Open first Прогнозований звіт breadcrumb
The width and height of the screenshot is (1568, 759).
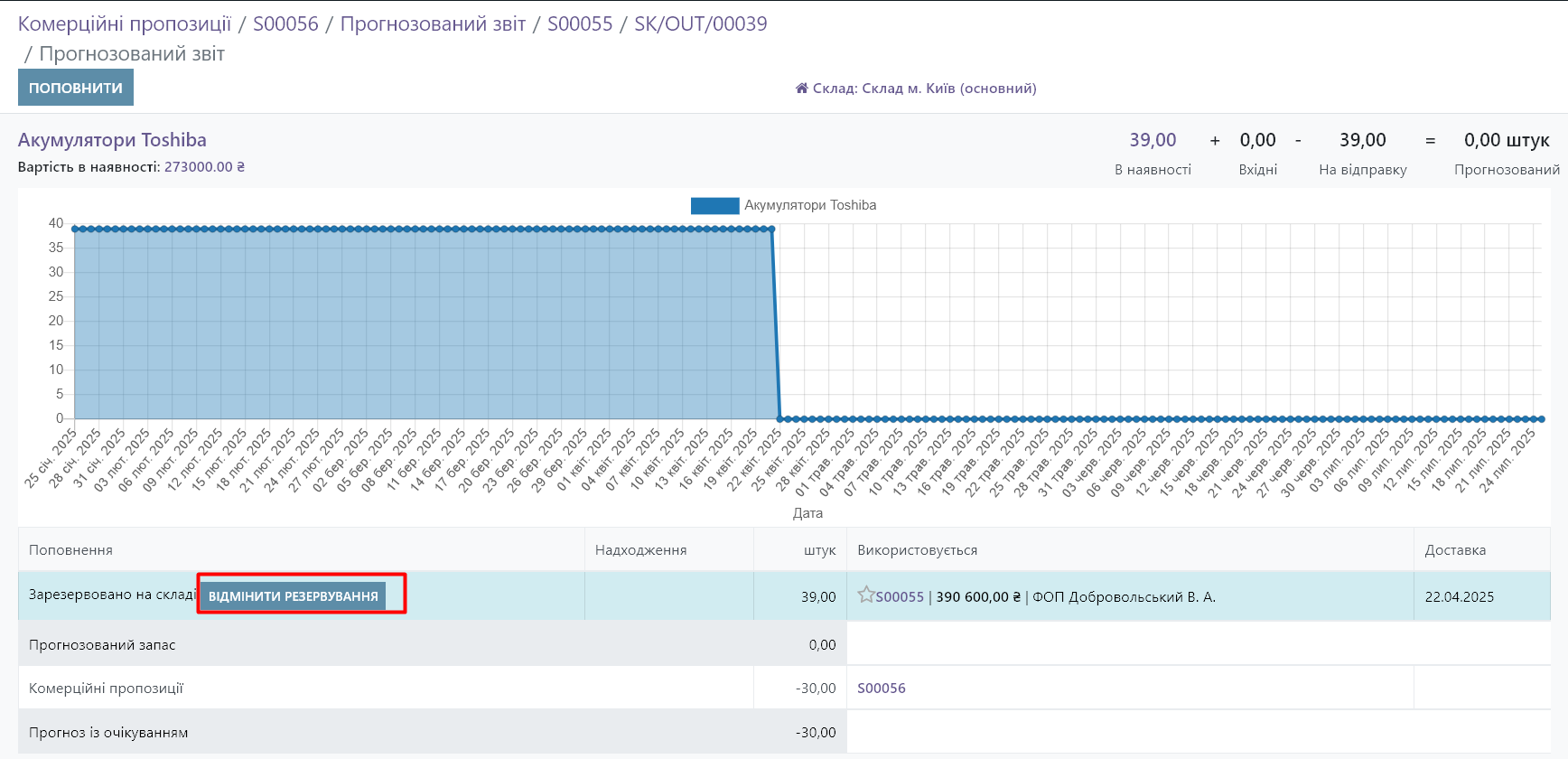(x=433, y=24)
